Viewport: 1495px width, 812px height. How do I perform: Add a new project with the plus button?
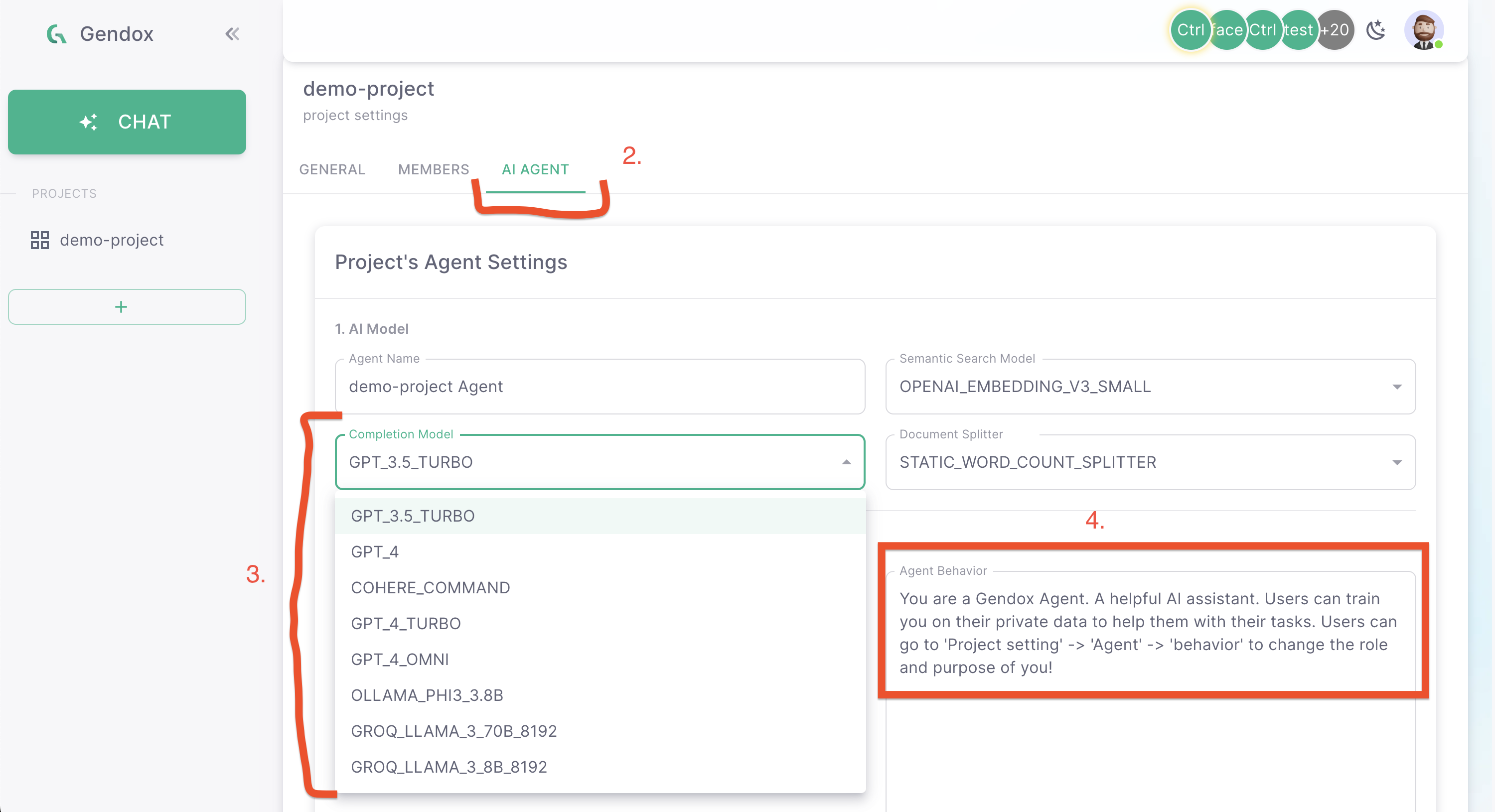pos(127,306)
